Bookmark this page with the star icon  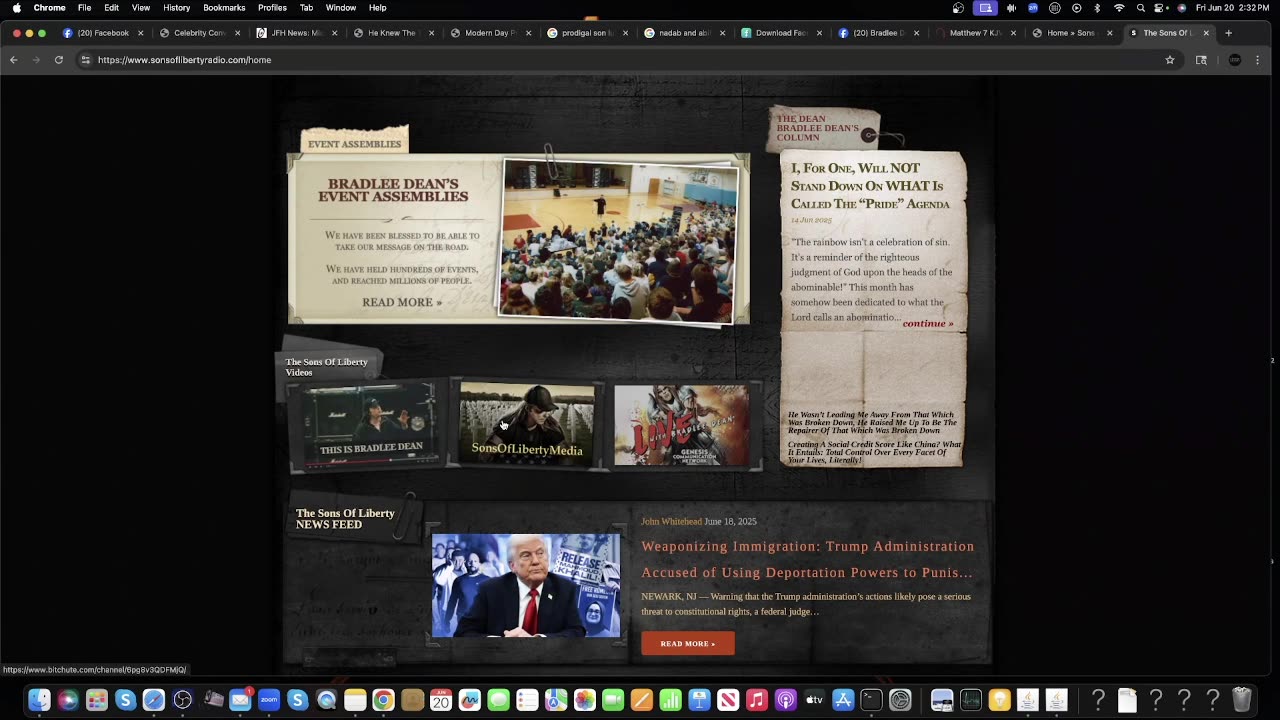click(x=1170, y=60)
